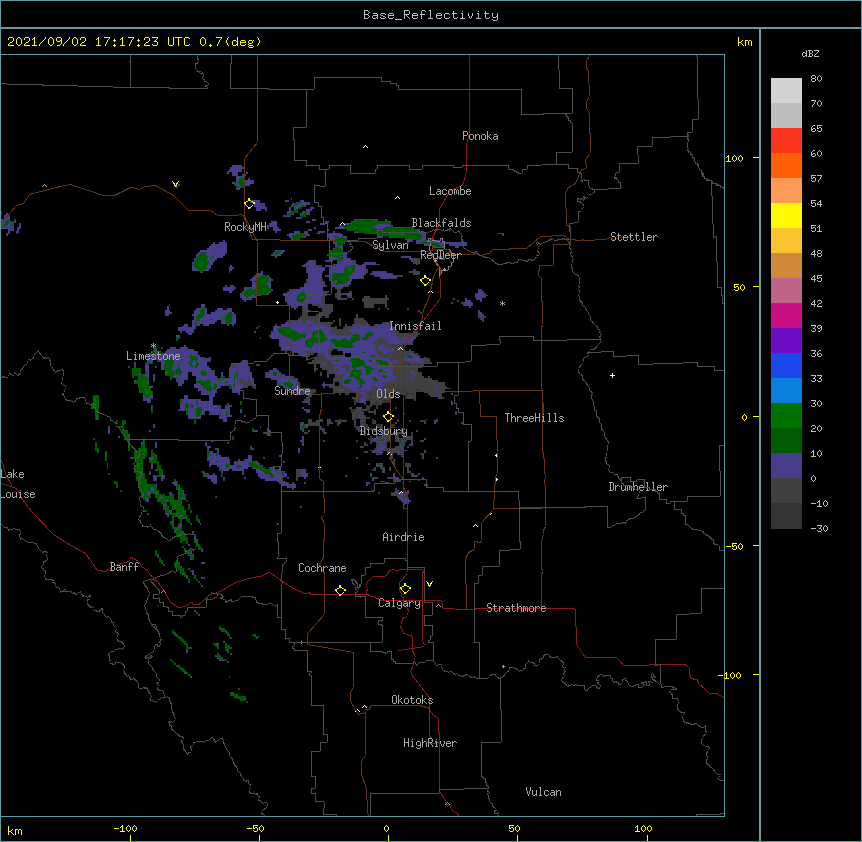The width and height of the screenshot is (862, 842).
Task: Click the asterisk marker east of Innisfail
Action: coord(502,303)
